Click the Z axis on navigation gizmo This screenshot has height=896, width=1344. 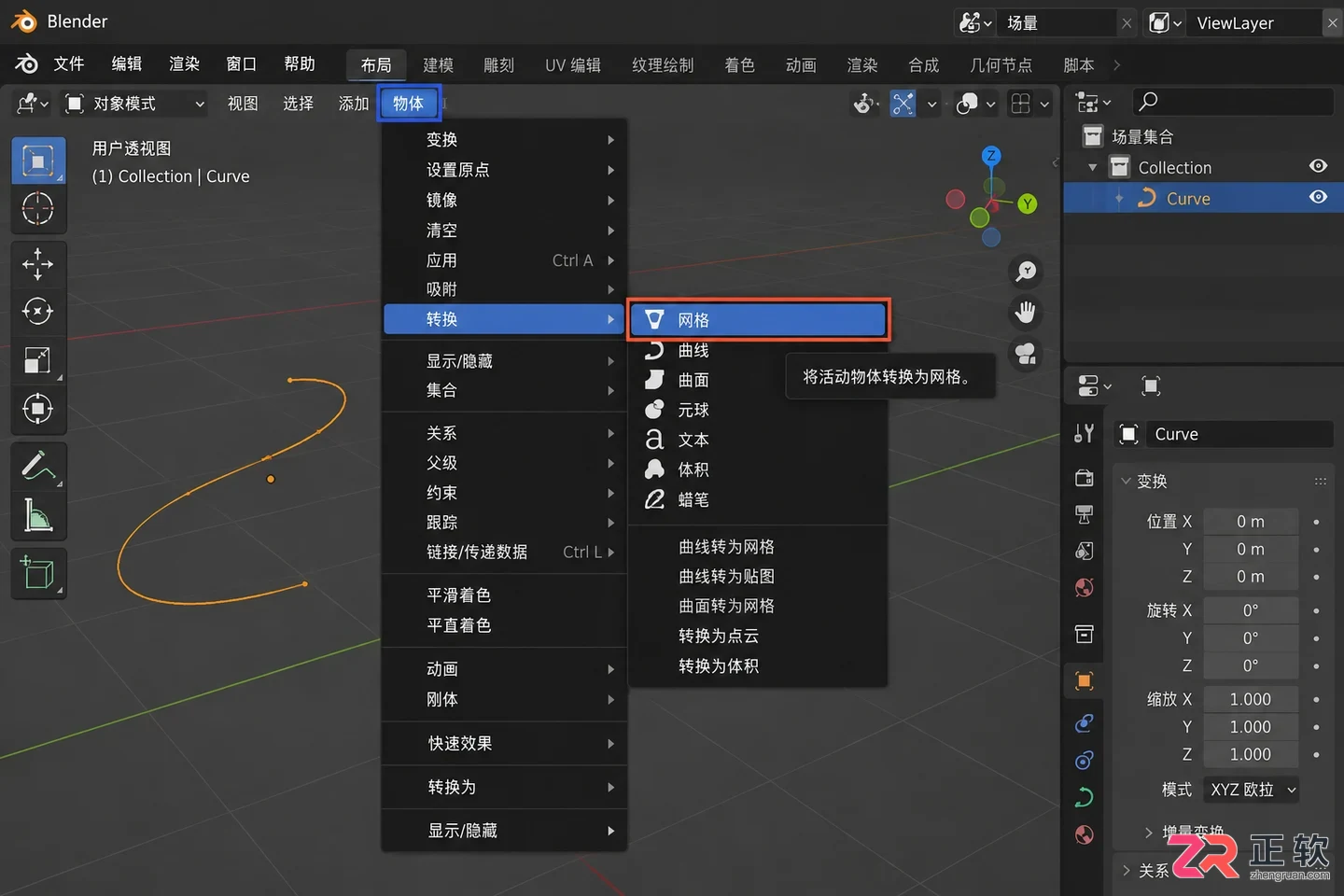point(991,156)
